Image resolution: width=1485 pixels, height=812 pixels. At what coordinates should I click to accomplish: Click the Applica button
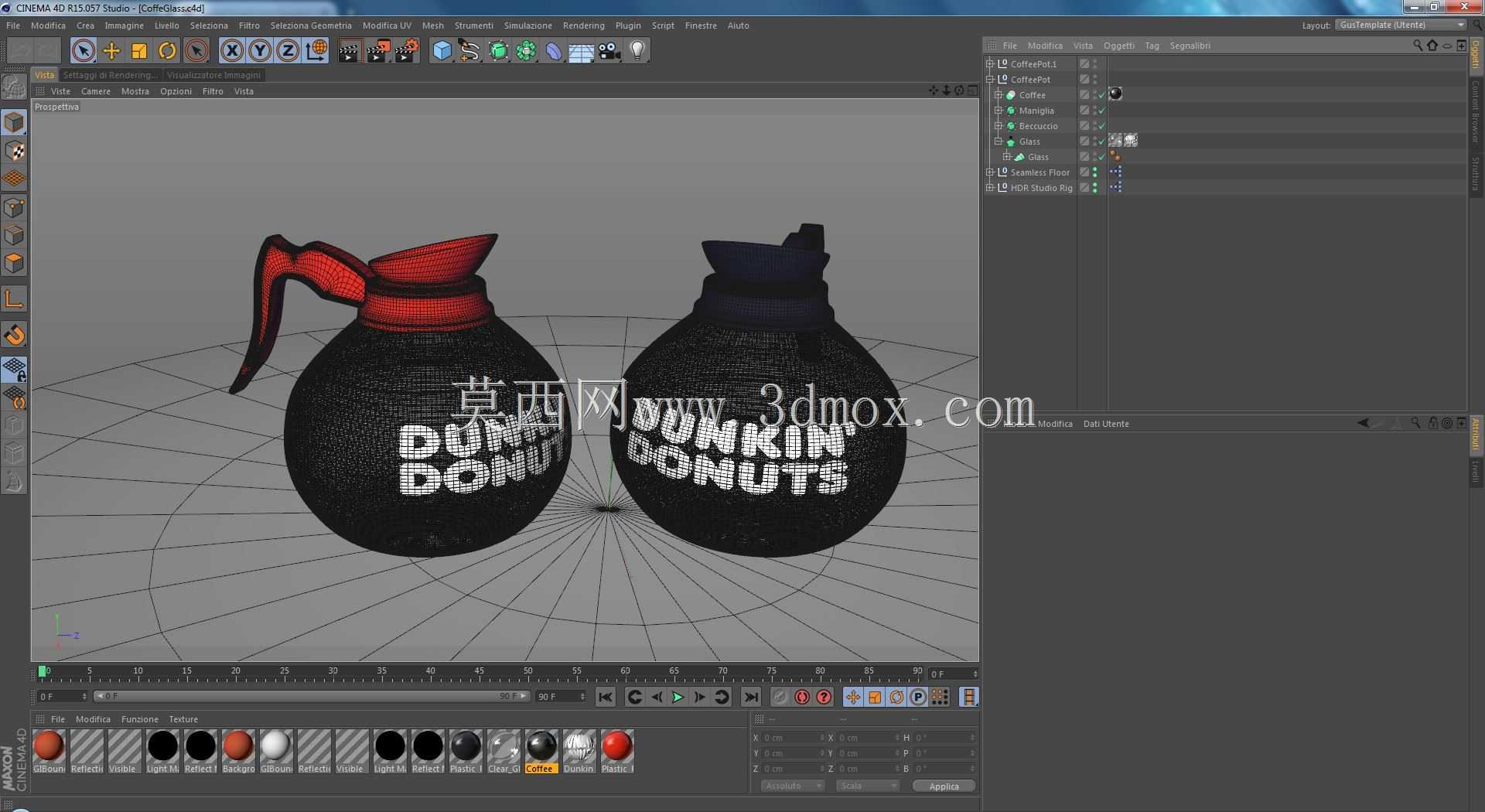tap(944, 786)
